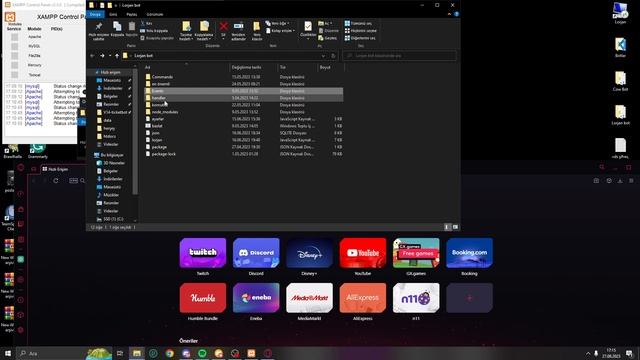Open the address bar history dropdown chevron
This screenshot has width=640, height=360.
coord(323,56)
